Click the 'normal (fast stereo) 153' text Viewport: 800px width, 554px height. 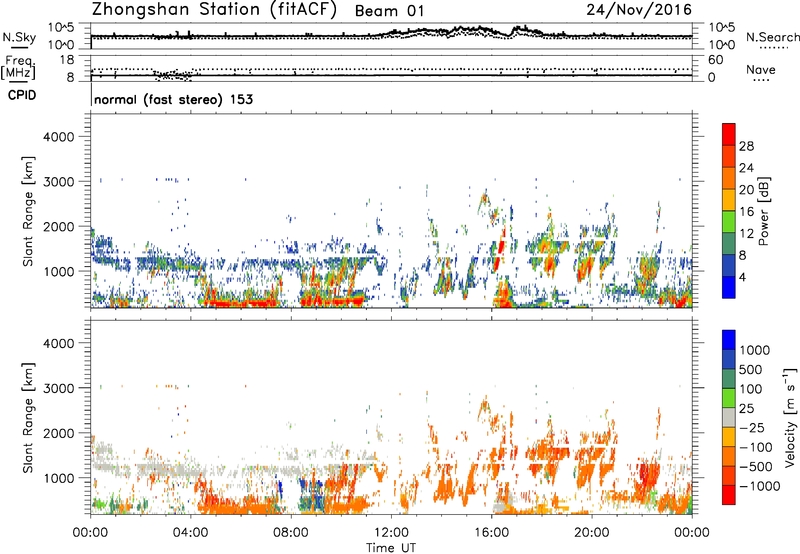click(173, 99)
